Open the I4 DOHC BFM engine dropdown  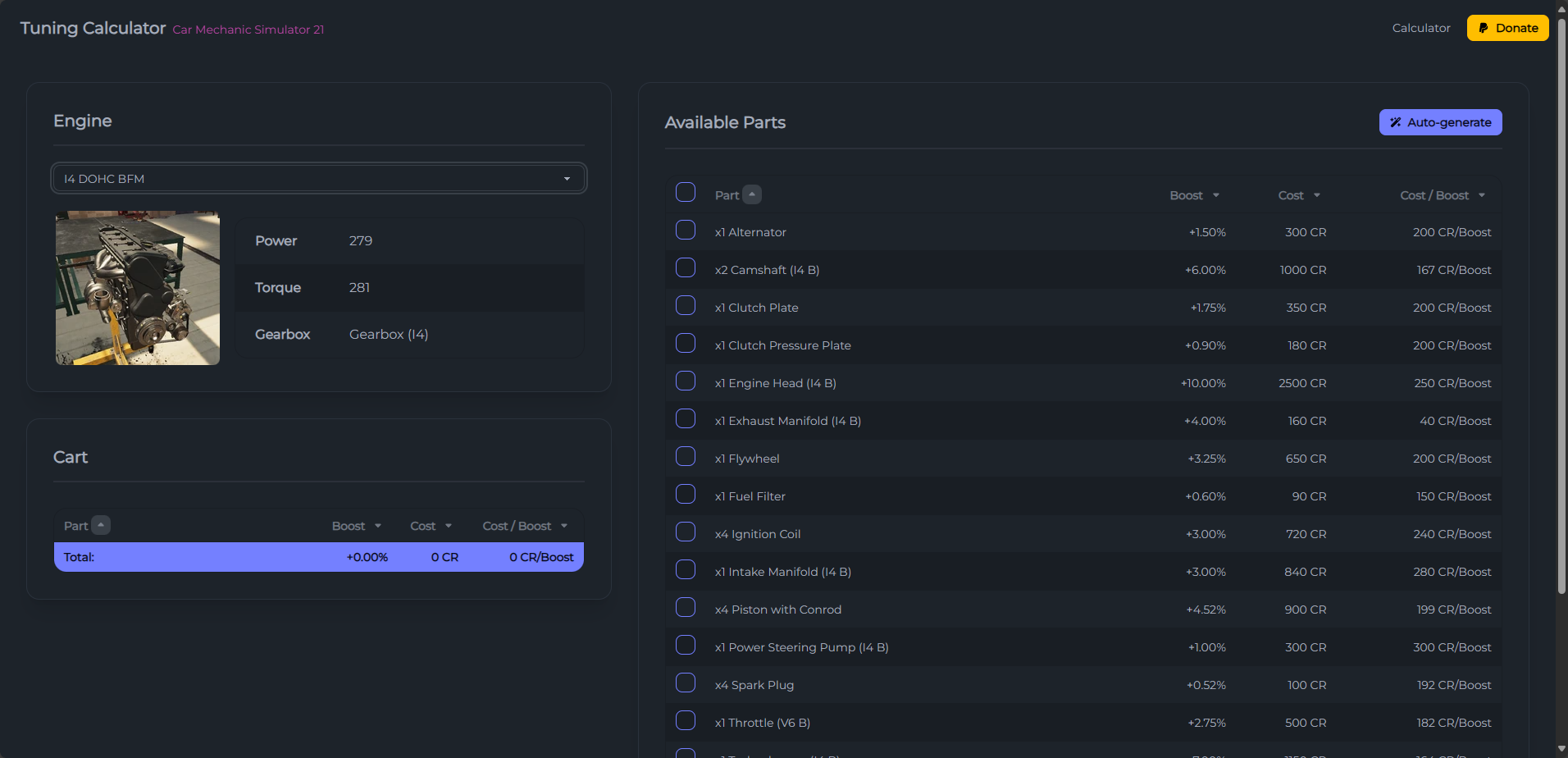point(319,178)
